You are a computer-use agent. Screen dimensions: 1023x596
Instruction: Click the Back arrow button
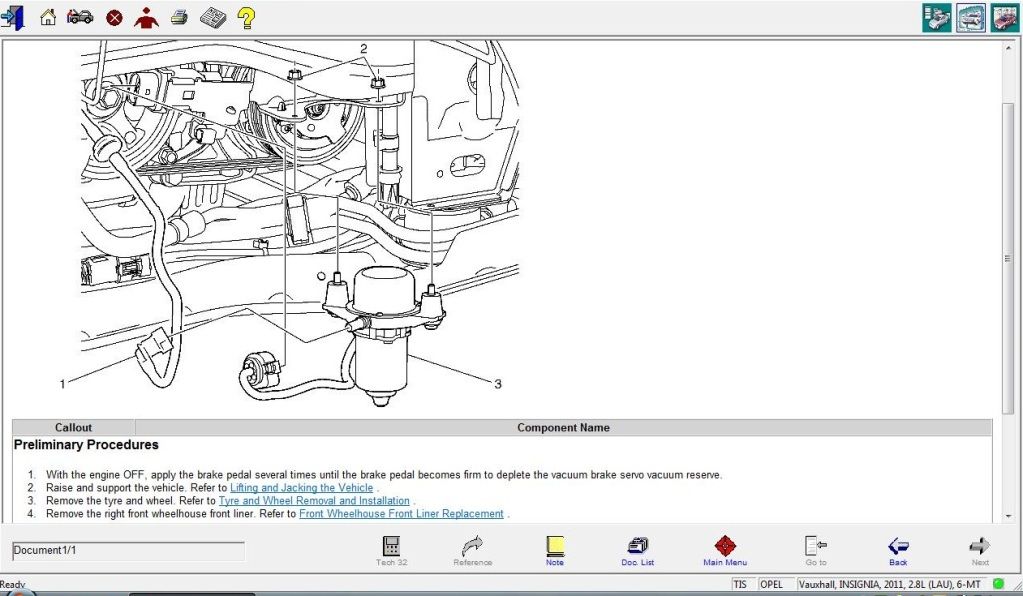pyautogui.click(x=898, y=550)
